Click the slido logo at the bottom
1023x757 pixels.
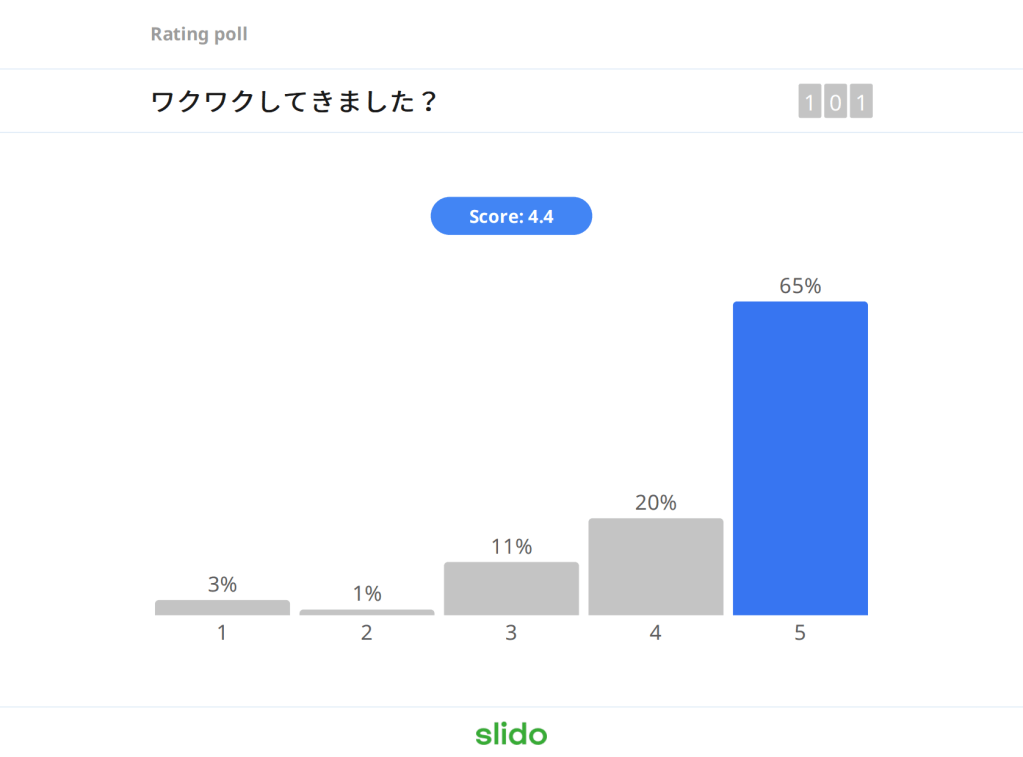tap(511, 734)
